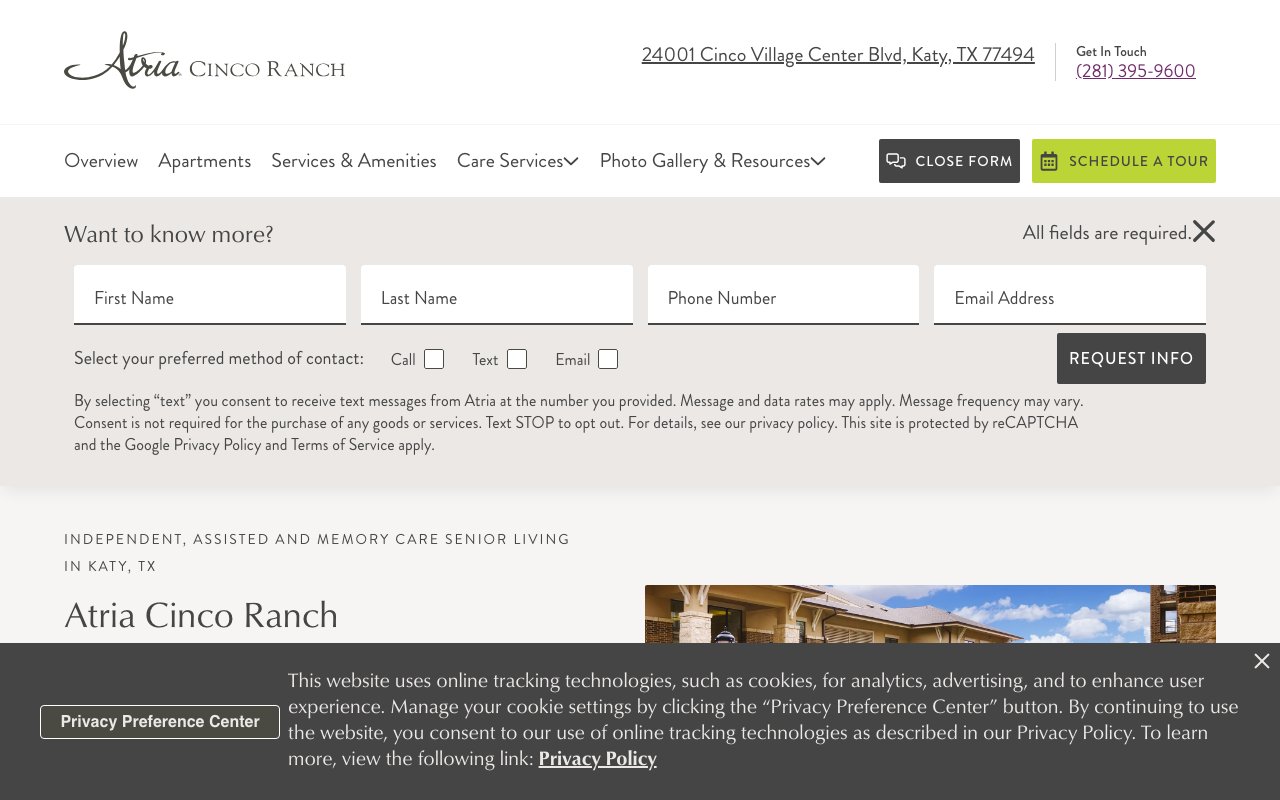
Task: Select the 'Atria Cinco Ranch' heading
Action: (201, 615)
